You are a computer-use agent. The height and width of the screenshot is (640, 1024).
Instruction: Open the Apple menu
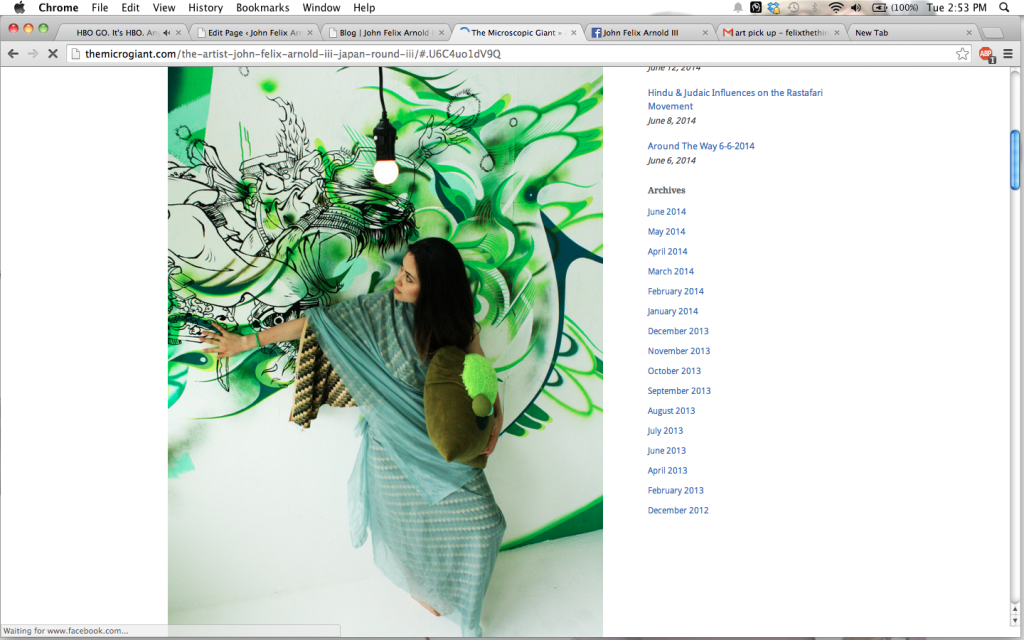19,8
